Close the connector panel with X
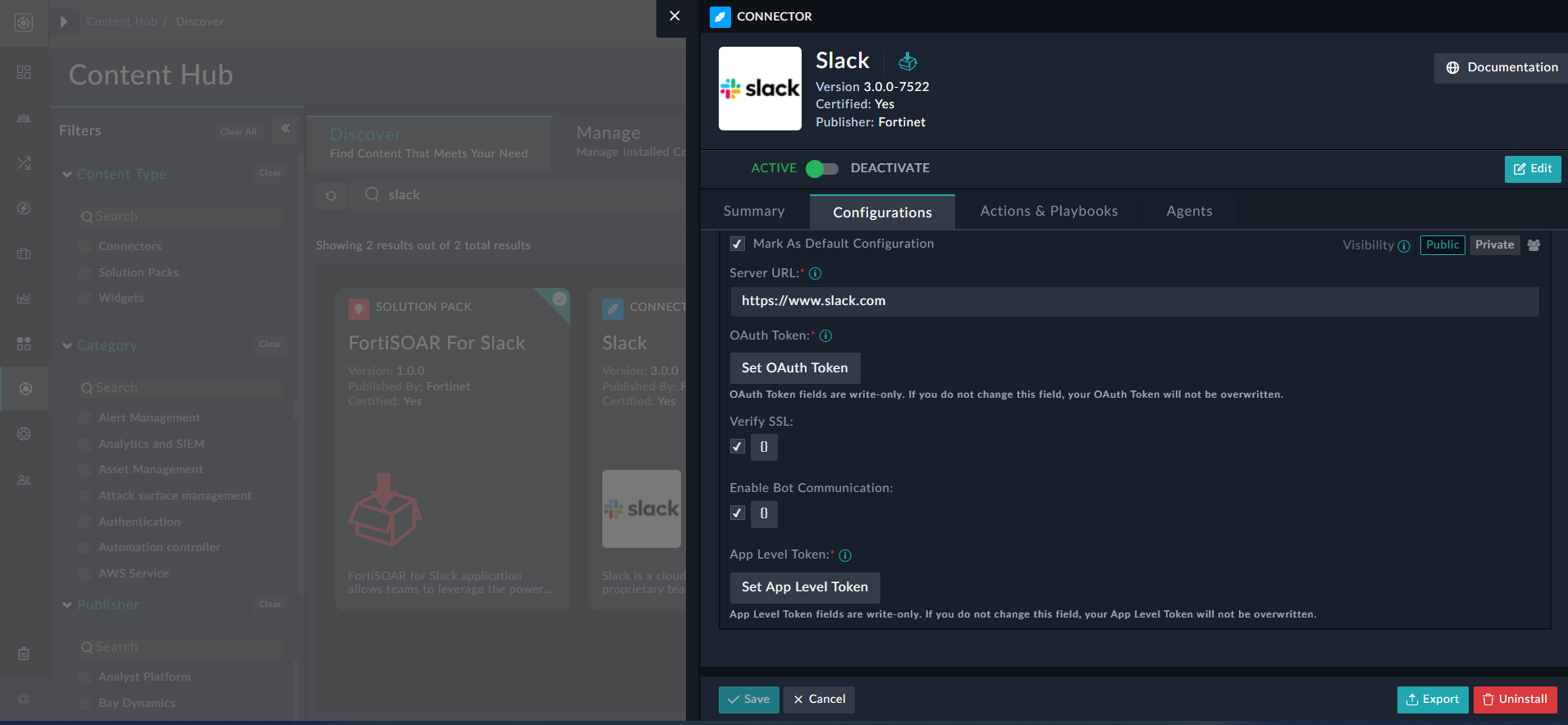The image size is (1568, 725). pos(674,16)
